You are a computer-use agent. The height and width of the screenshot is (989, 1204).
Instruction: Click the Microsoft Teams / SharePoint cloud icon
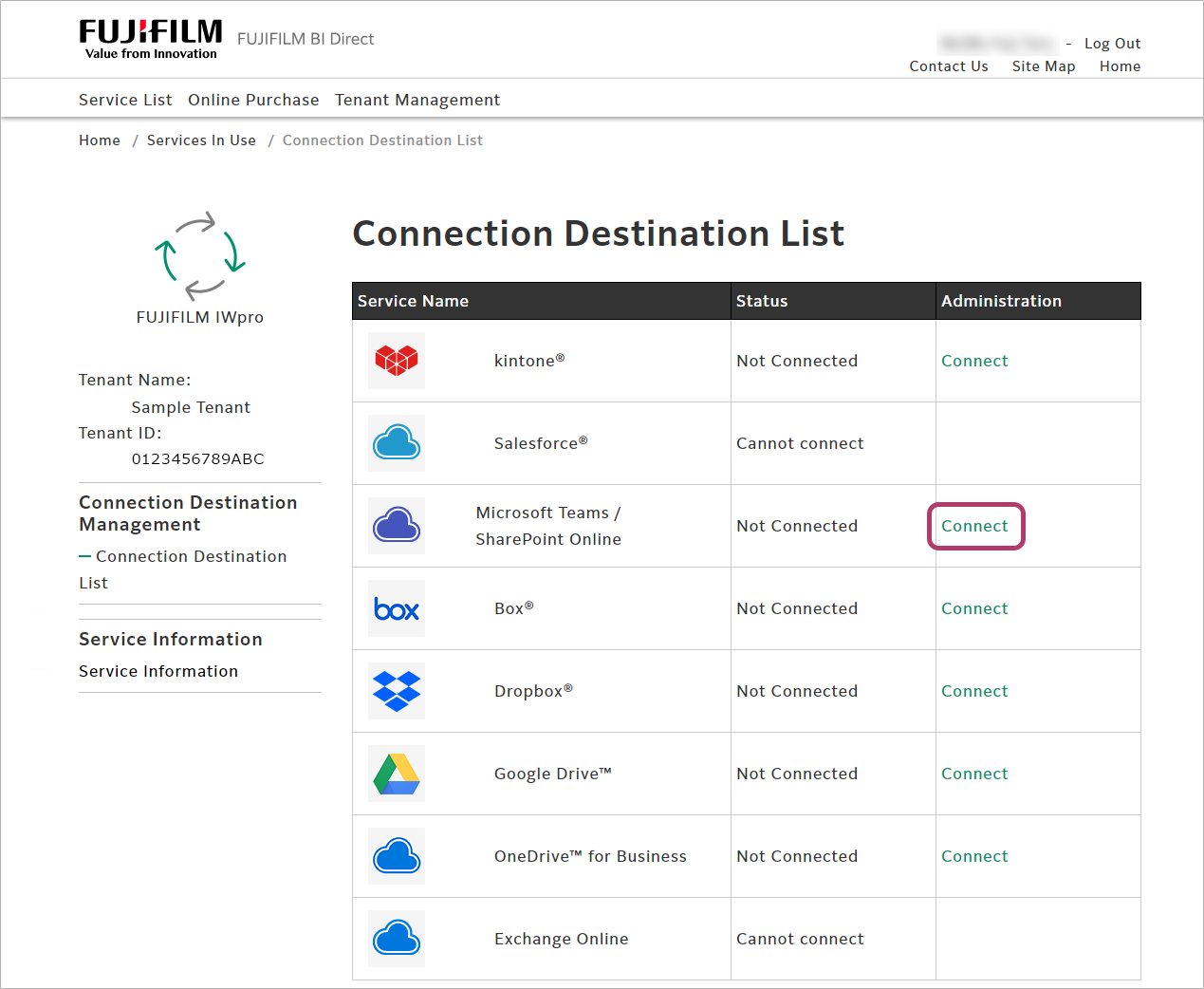(397, 526)
